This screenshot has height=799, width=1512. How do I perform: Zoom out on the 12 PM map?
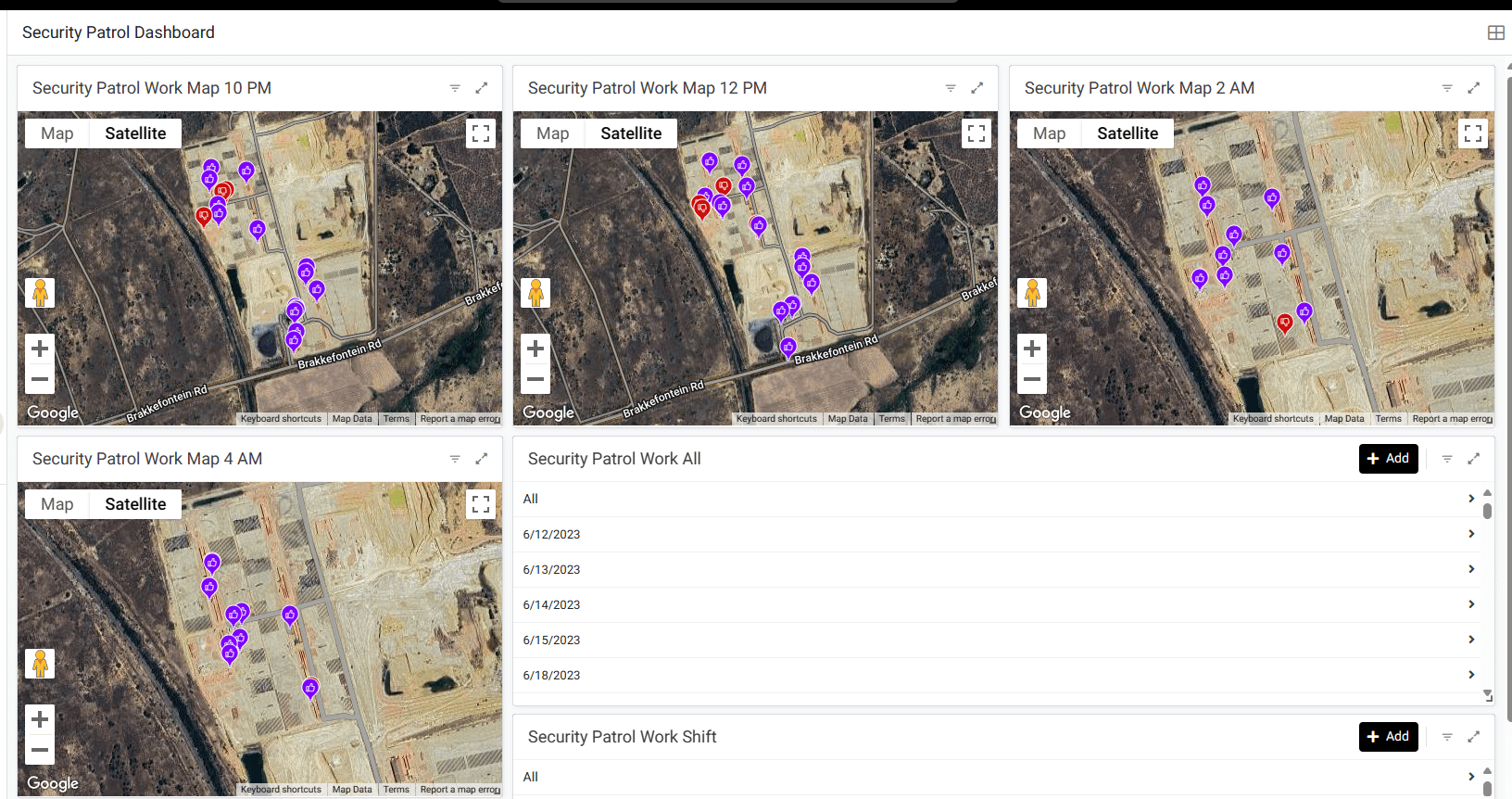535,379
